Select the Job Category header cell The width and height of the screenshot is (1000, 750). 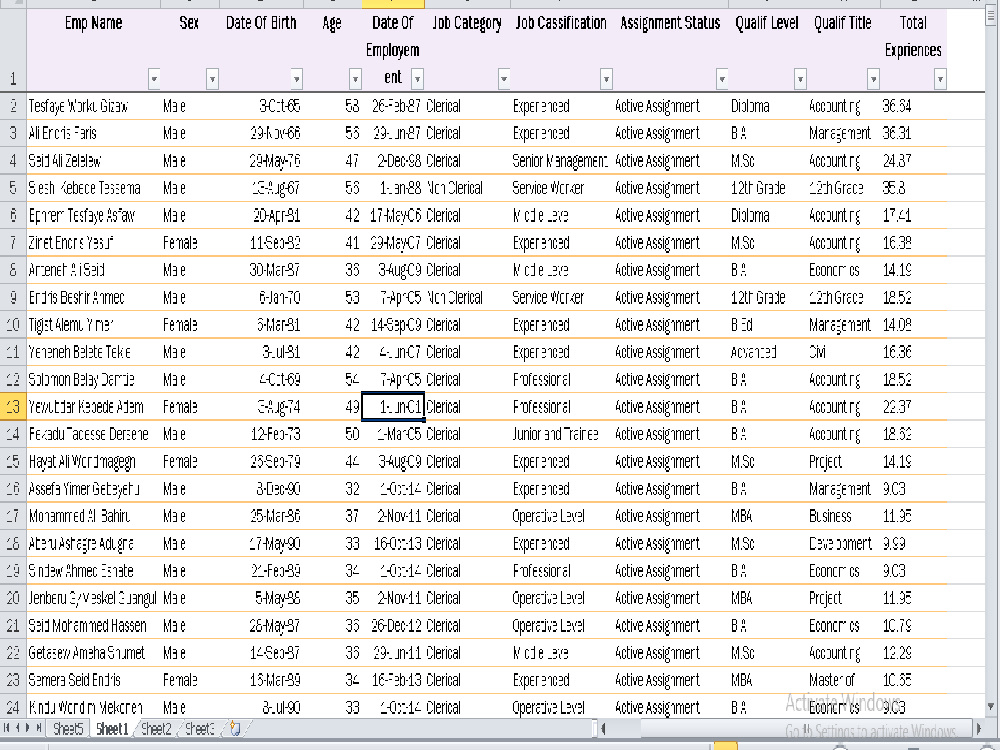(467, 50)
